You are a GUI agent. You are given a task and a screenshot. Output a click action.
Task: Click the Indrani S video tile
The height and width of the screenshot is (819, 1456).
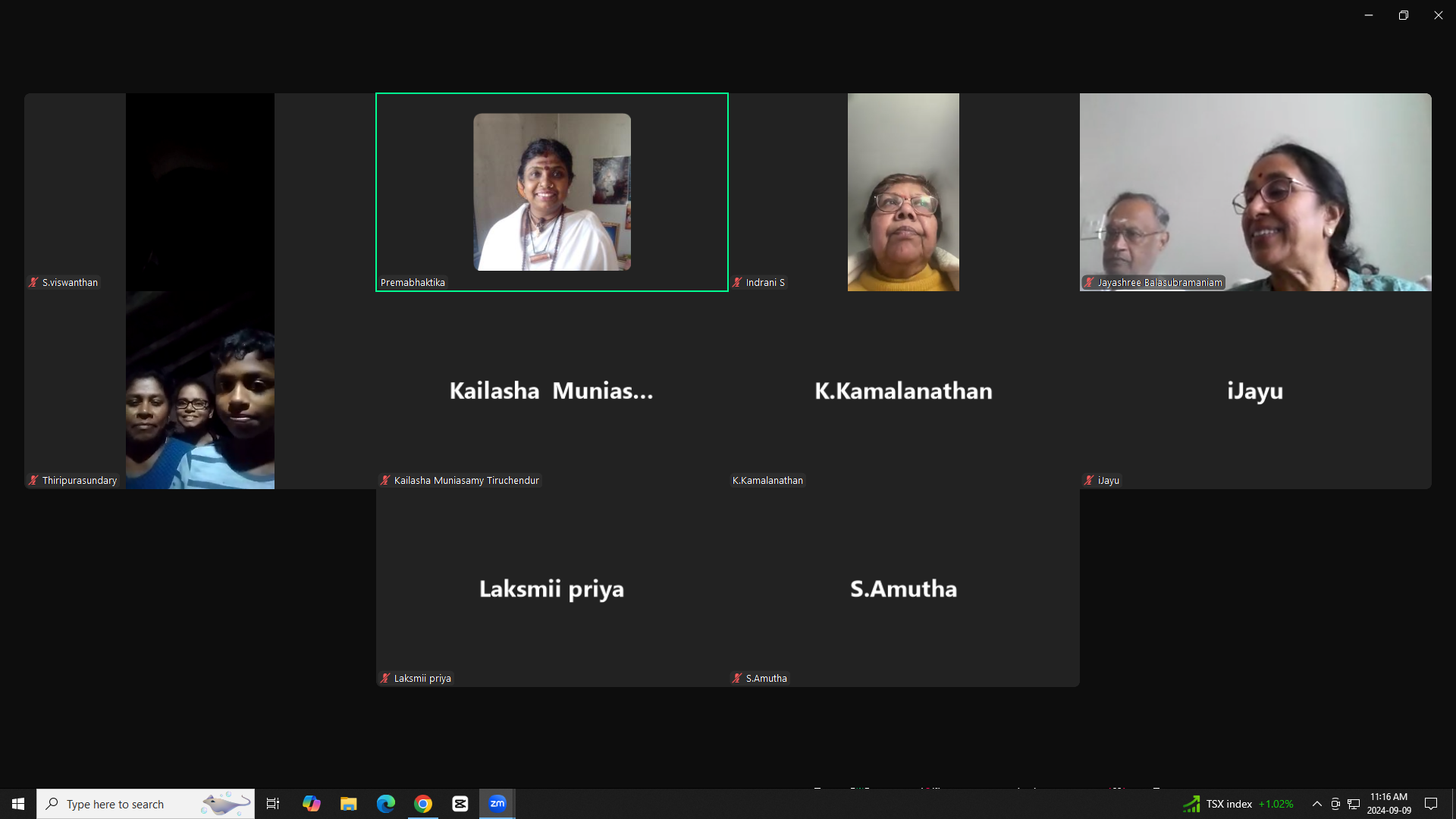tap(903, 192)
